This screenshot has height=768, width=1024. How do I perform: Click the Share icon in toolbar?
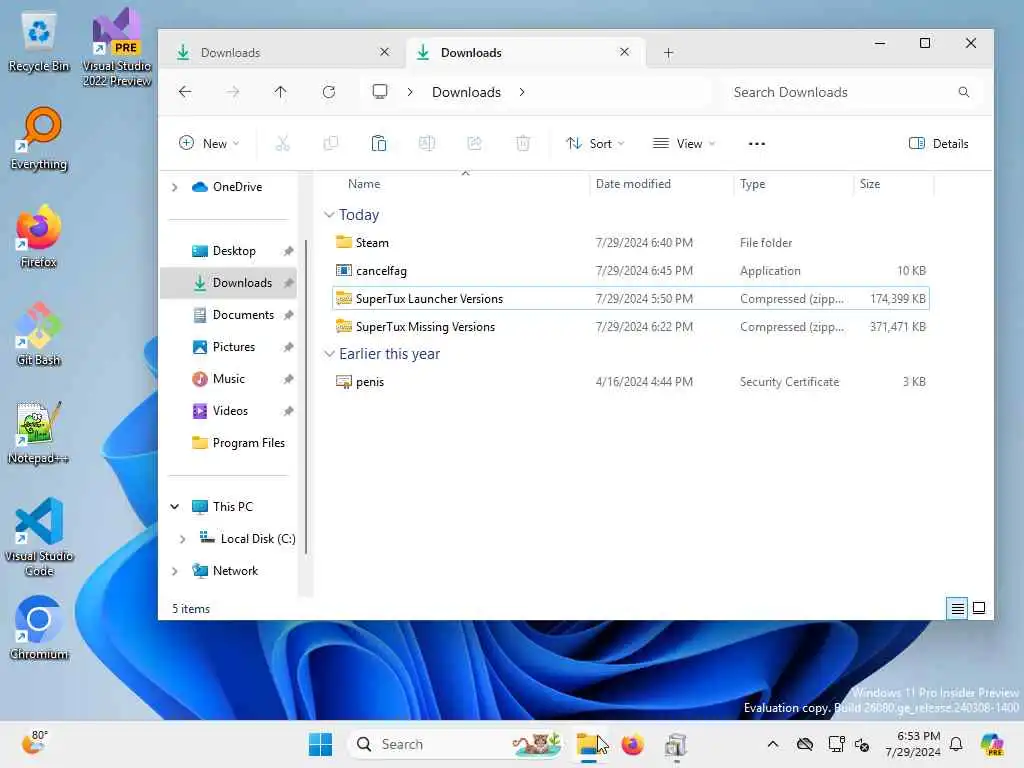click(475, 144)
